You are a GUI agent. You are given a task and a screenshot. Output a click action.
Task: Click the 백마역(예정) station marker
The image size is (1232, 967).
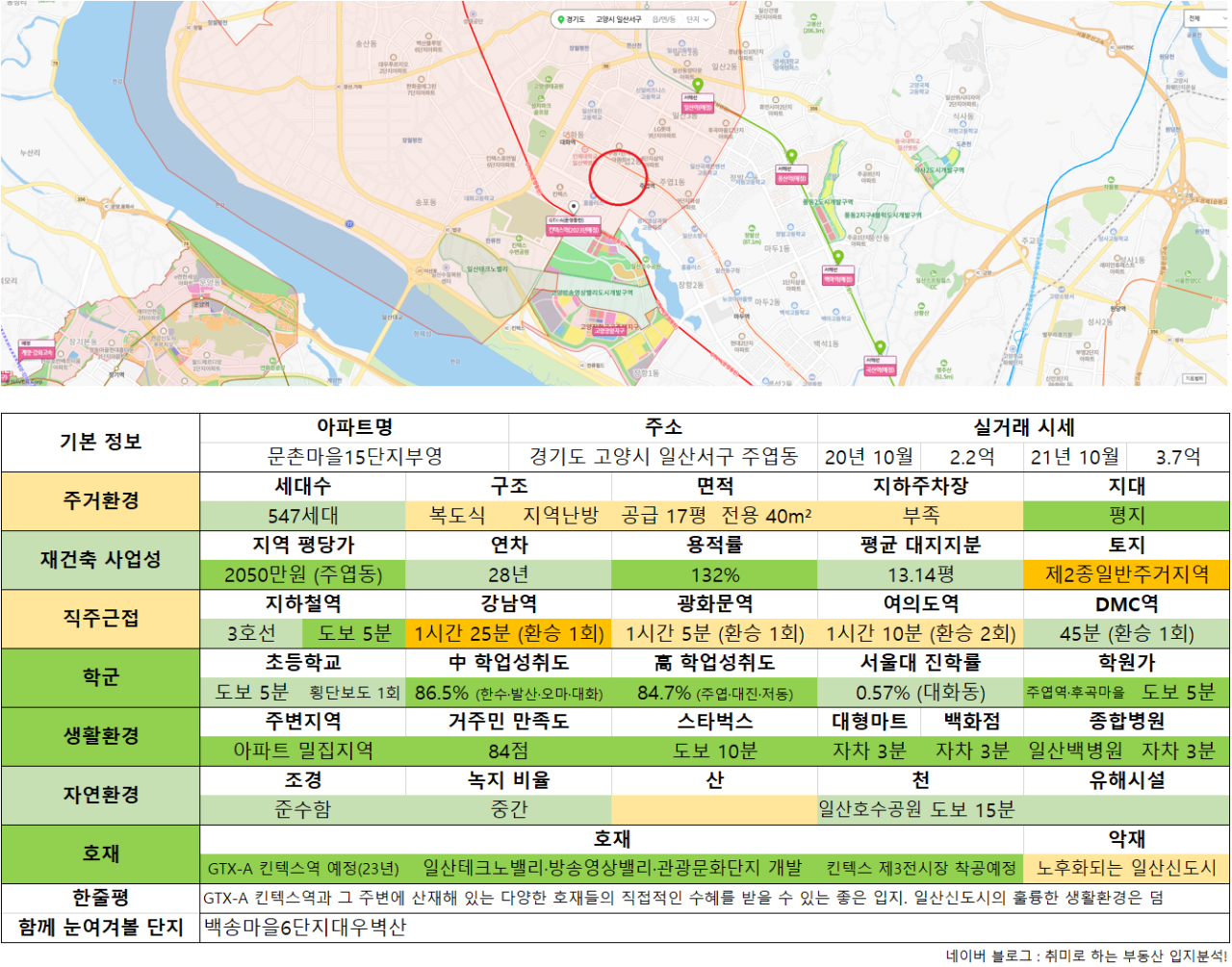pyautogui.click(x=837, y=257)
